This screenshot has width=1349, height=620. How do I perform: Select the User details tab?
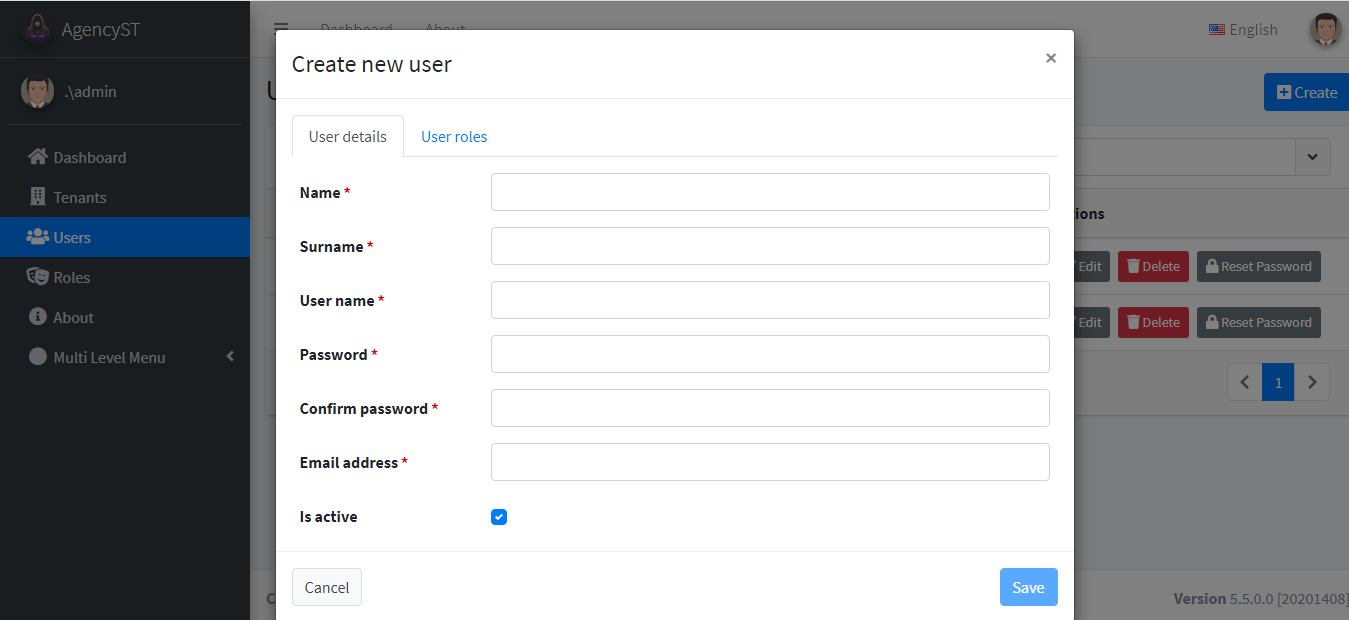tap(348, 136)
